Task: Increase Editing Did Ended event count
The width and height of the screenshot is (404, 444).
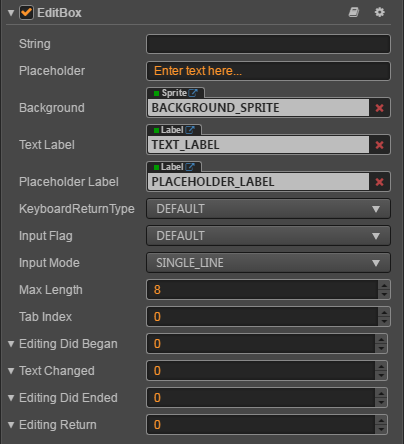Action: point(381,393)
